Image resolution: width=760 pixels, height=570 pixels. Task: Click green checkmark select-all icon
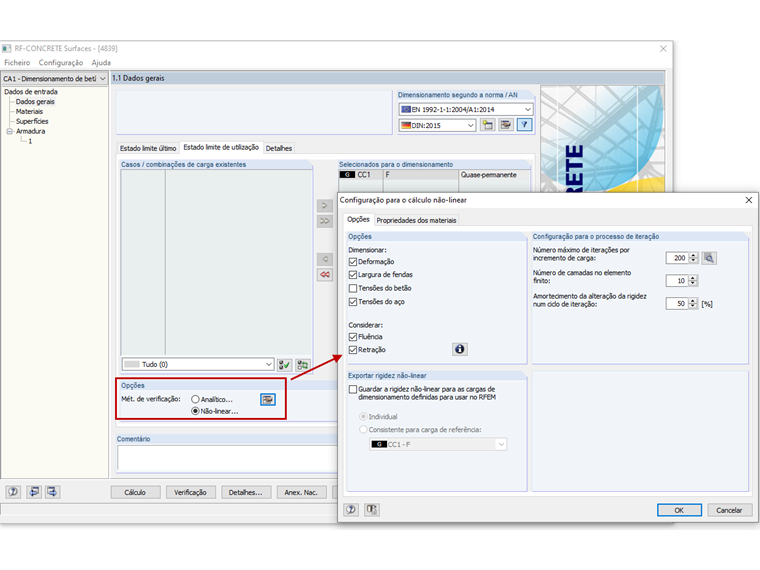point(285,364)
